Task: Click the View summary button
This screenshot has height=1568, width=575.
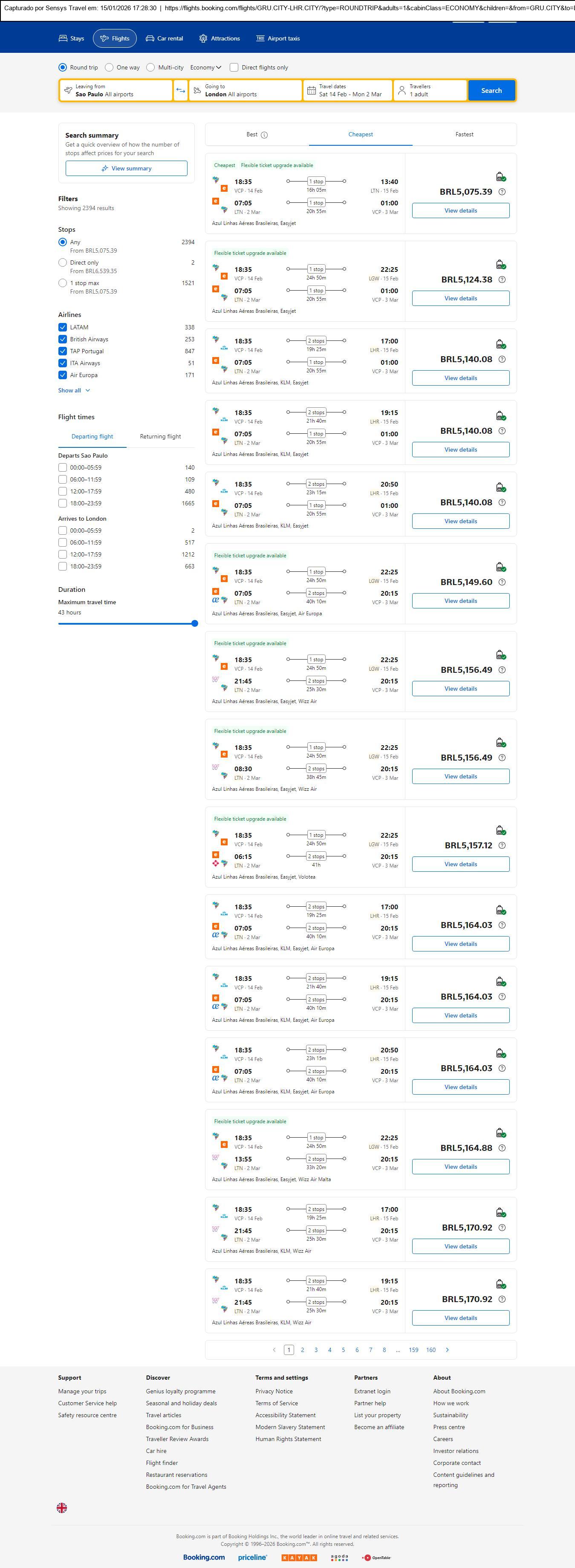Action: pyautogui.click(x=126, y=169)
